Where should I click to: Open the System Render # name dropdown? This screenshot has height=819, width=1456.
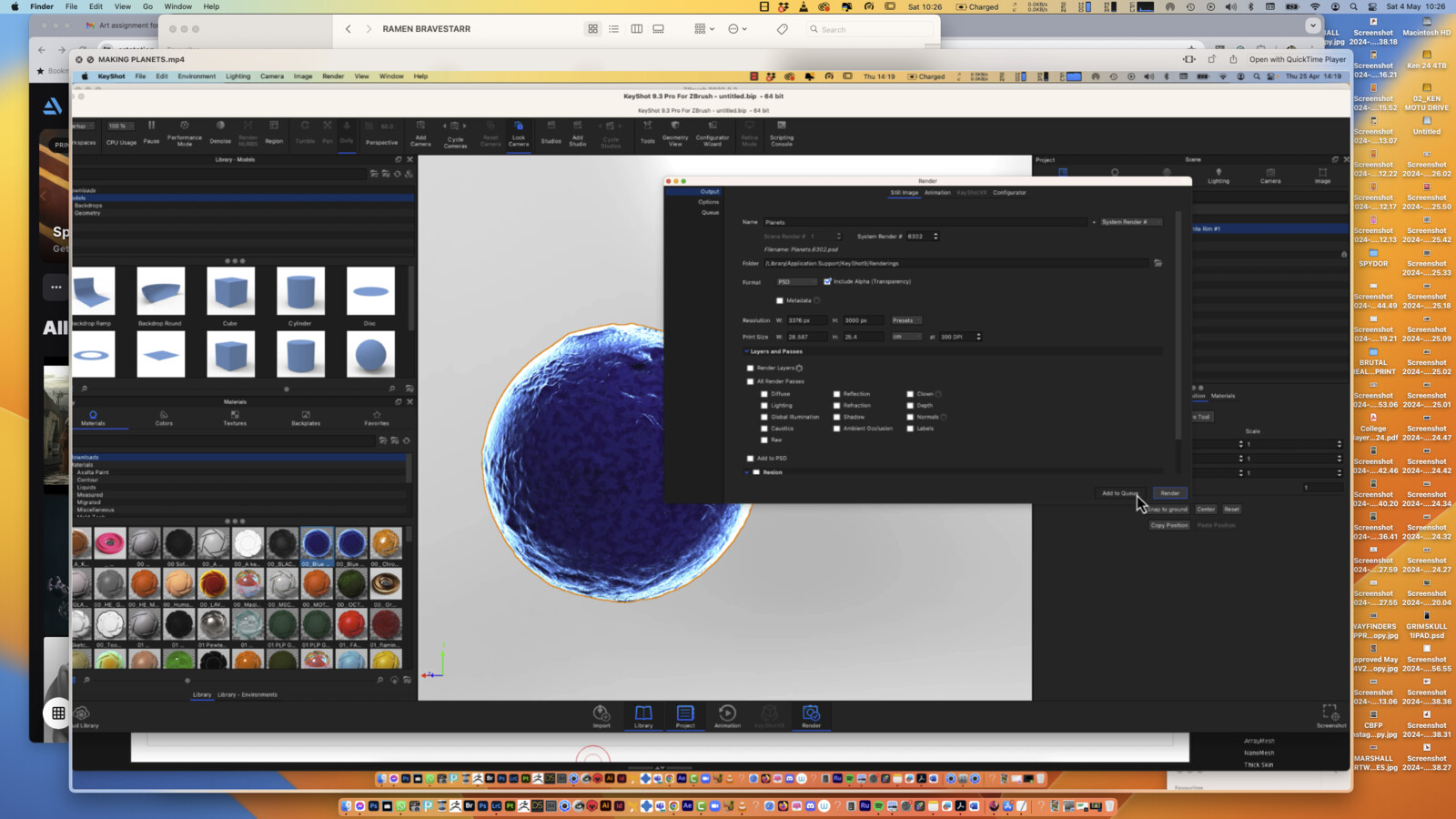(x=1131, y=222)
